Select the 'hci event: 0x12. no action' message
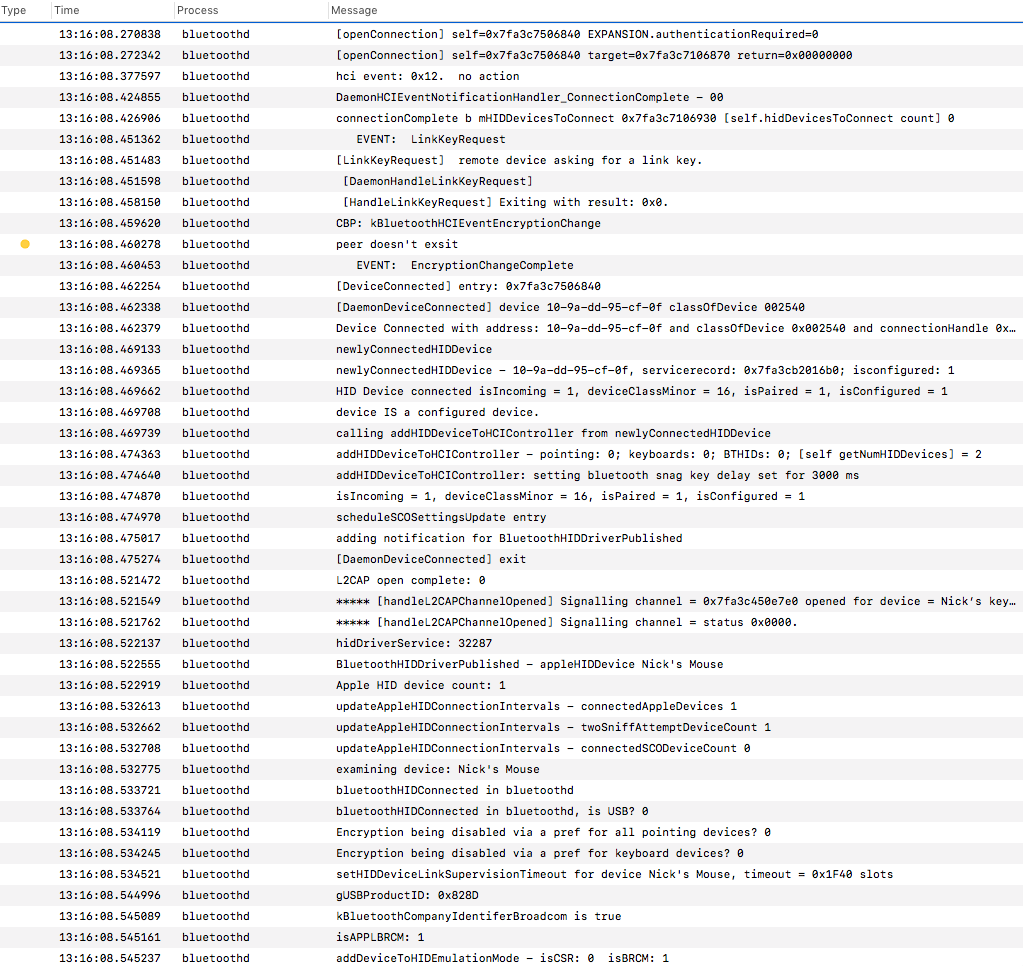Viewport: 1023px width, 966px height. (x=427, y=76)
